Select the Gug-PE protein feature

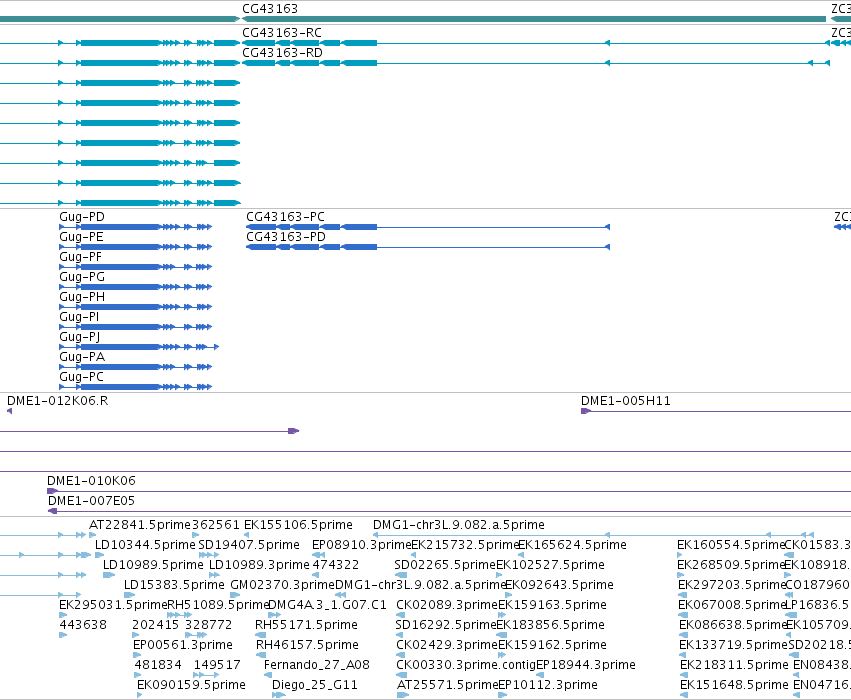coord(135,247)
